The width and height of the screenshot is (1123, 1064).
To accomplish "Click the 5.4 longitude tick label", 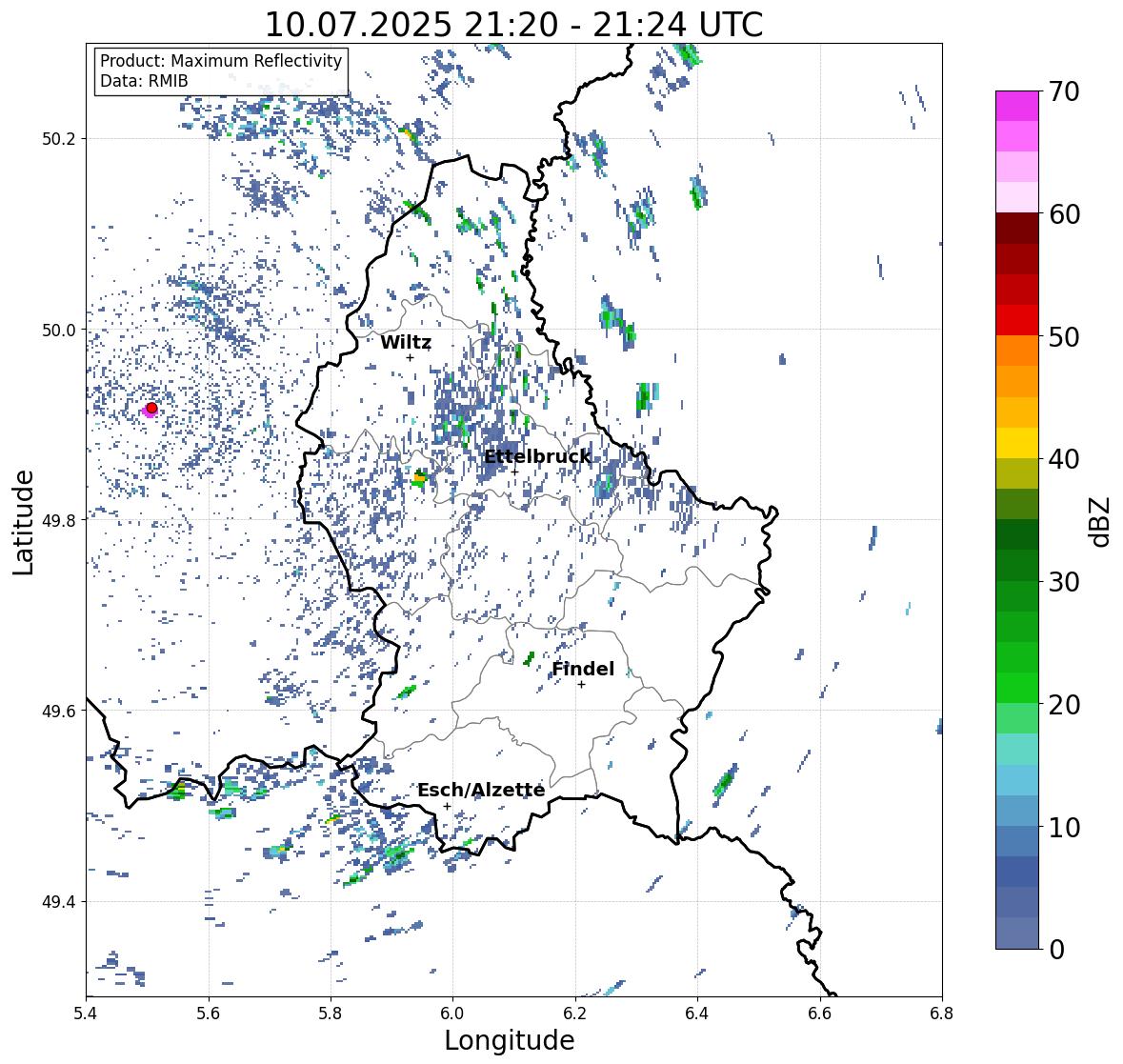I will 86,1014.
